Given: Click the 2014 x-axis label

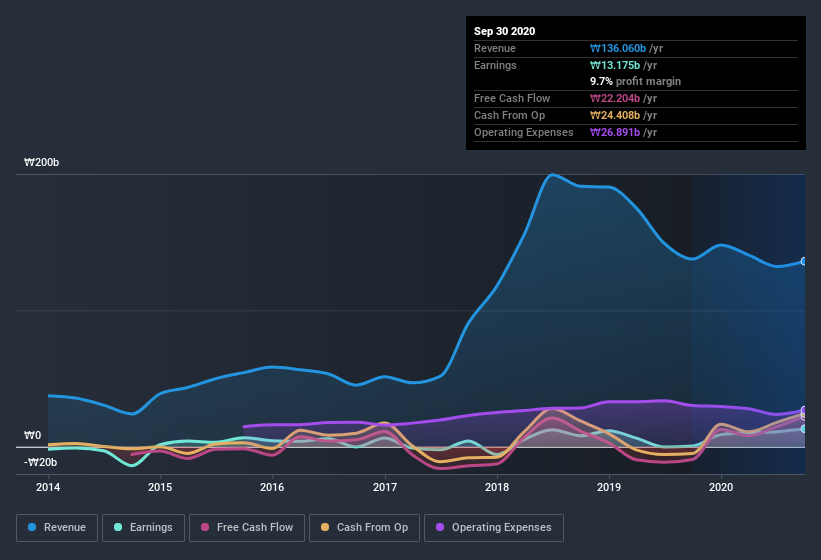Looking at the screenshot, I should (x=48, y=487).
